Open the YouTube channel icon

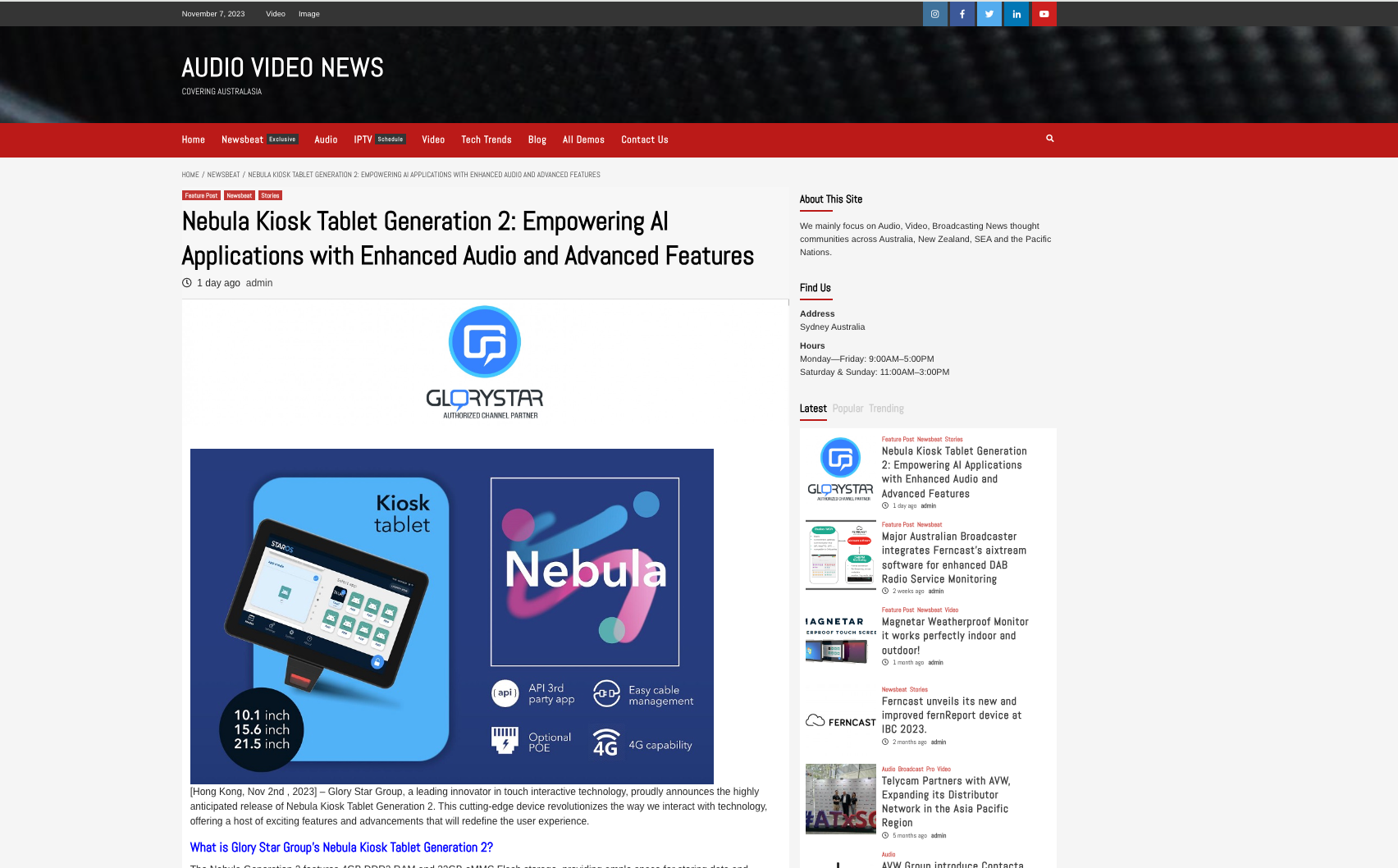click(x=1044, y=13)
